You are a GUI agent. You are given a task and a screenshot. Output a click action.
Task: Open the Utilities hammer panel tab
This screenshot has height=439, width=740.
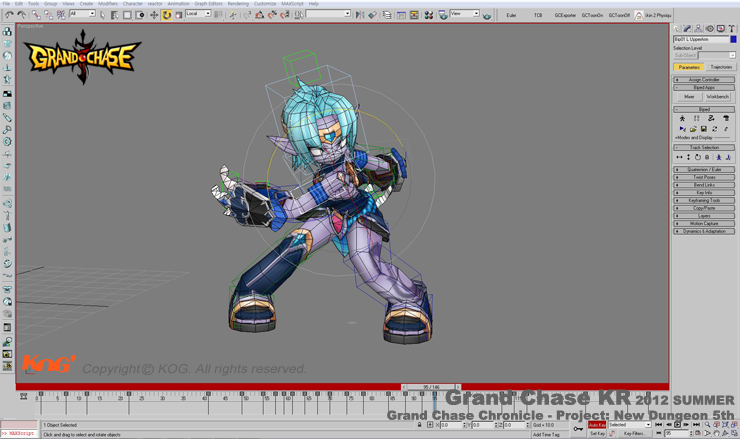[x=731, y=29]
